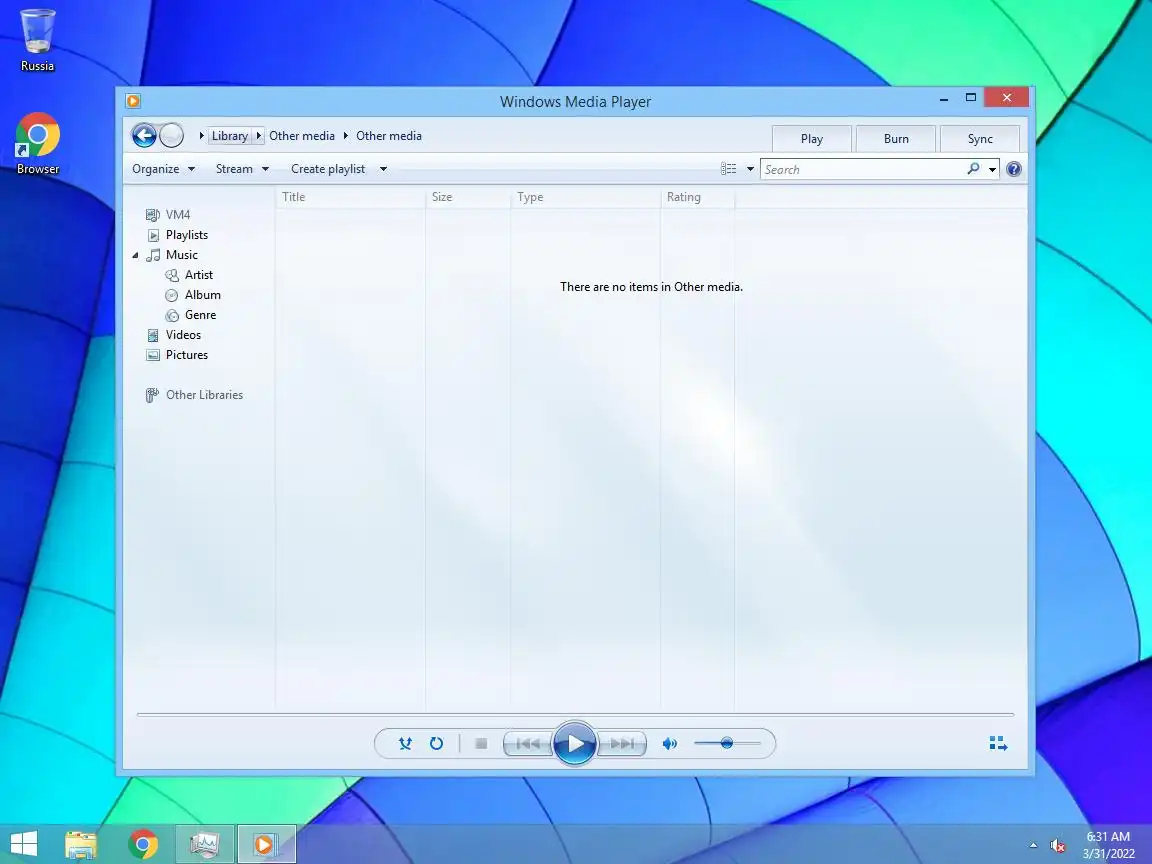Click the Back navigation arrow button
Image resolution: width=1152 pixels, height=864 pixels.
(144, 135)
